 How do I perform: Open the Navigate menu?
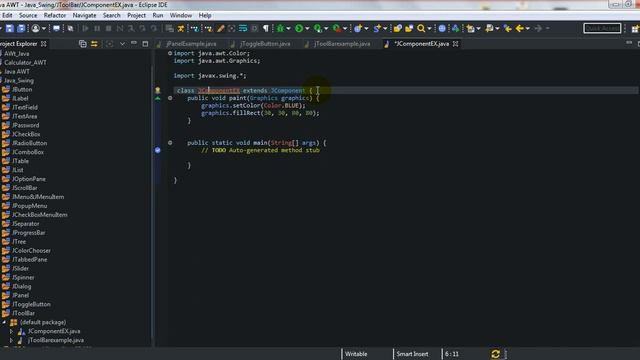pos(84,16)
